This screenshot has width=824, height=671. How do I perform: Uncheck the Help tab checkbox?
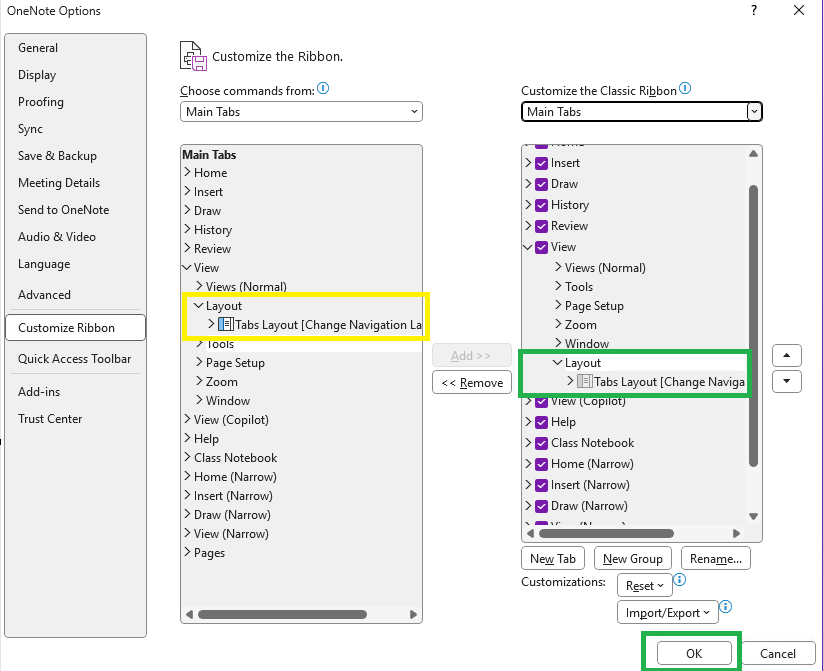[x=541, y=422]
